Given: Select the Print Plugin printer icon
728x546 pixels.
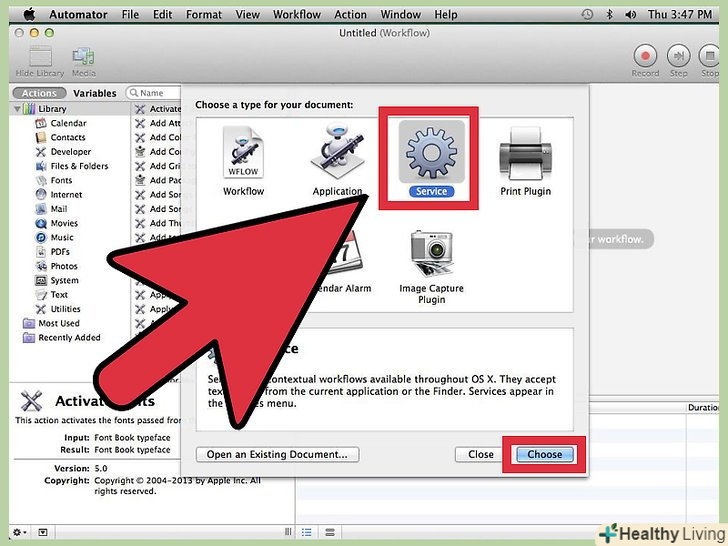Looking at the screenshot, I should point(526,153).
